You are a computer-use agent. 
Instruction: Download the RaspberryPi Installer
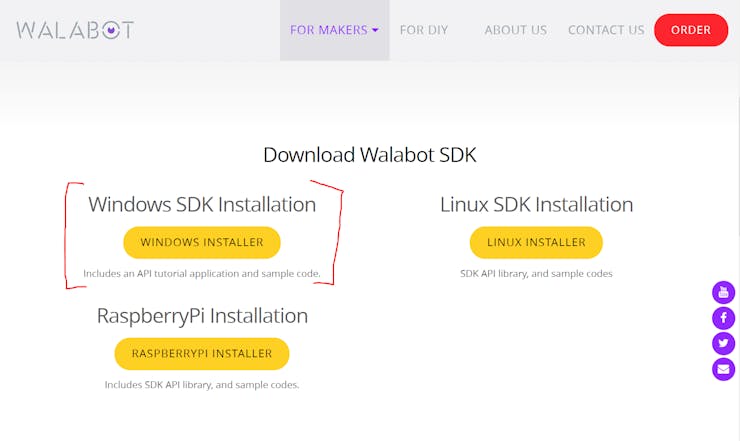click(x=202, y=354)
